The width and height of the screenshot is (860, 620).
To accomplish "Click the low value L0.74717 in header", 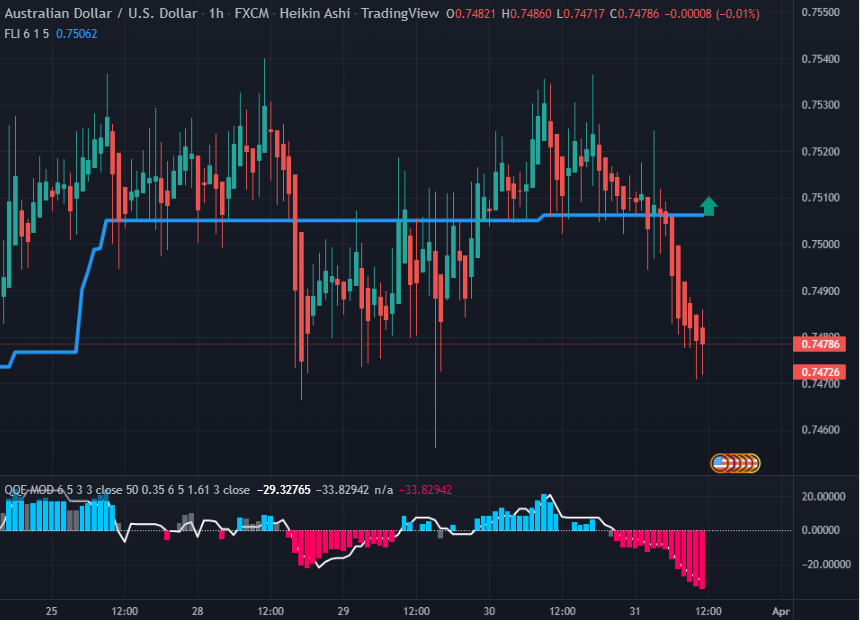I will [x=581, y=14].
